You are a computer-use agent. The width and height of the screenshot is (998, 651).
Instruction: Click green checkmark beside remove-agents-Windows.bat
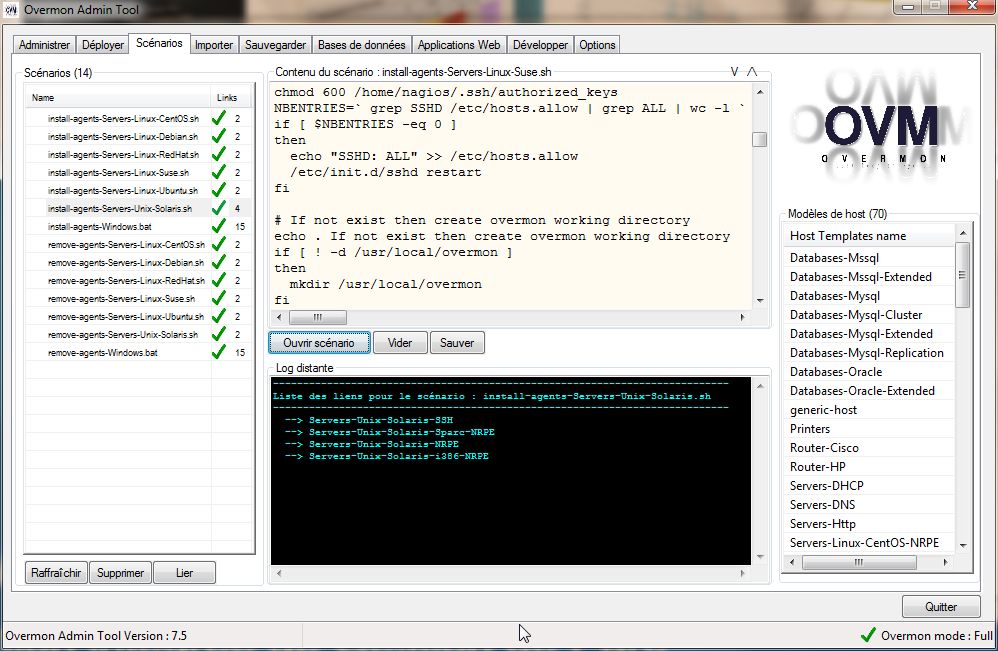point(219,353)
